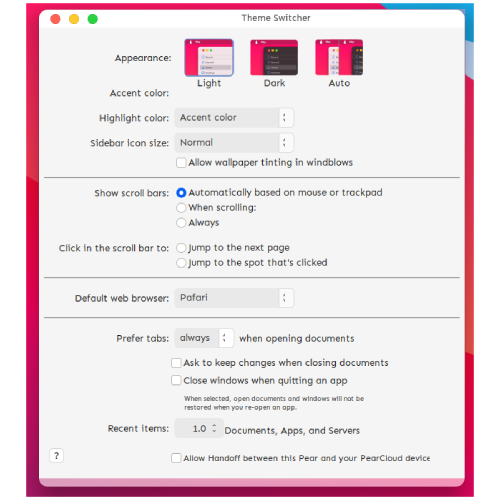500x500 pixels.
Task: Select Always show scroll bars option
Action: coord(181,223)
